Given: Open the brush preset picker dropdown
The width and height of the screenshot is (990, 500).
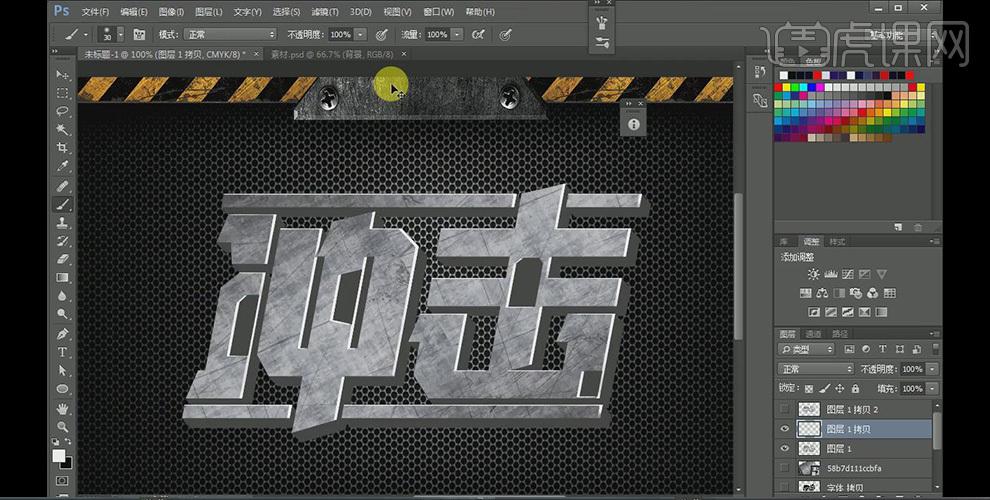Looking at the screenshot, I should pos(121,35).
